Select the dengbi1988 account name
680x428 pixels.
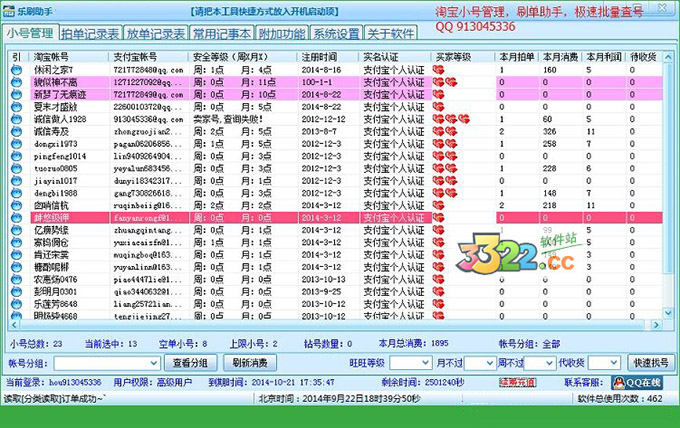click(x=56, y=193)
